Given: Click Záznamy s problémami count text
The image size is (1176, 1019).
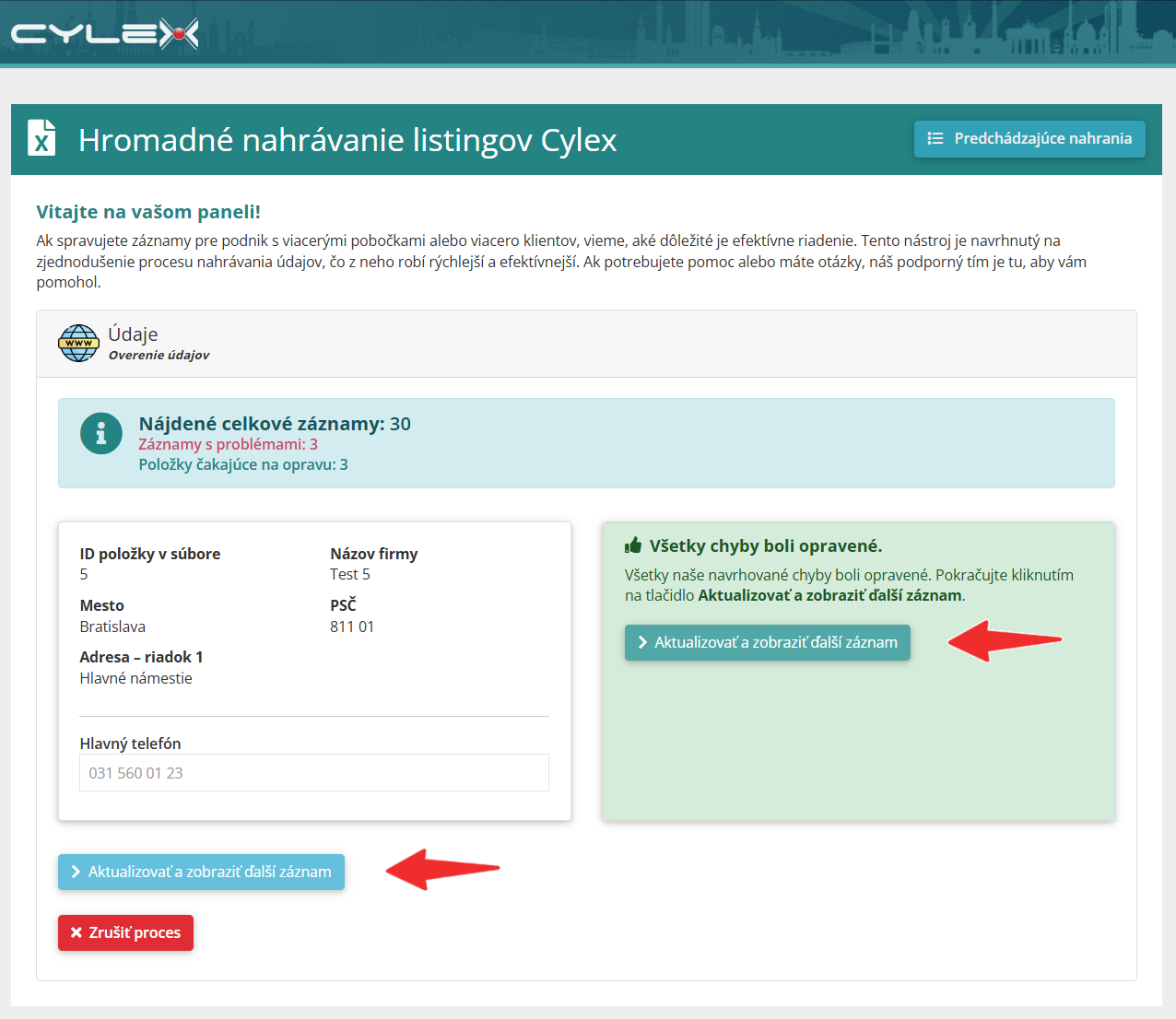Looking at the screenshot, I should [x=229, y=444].
